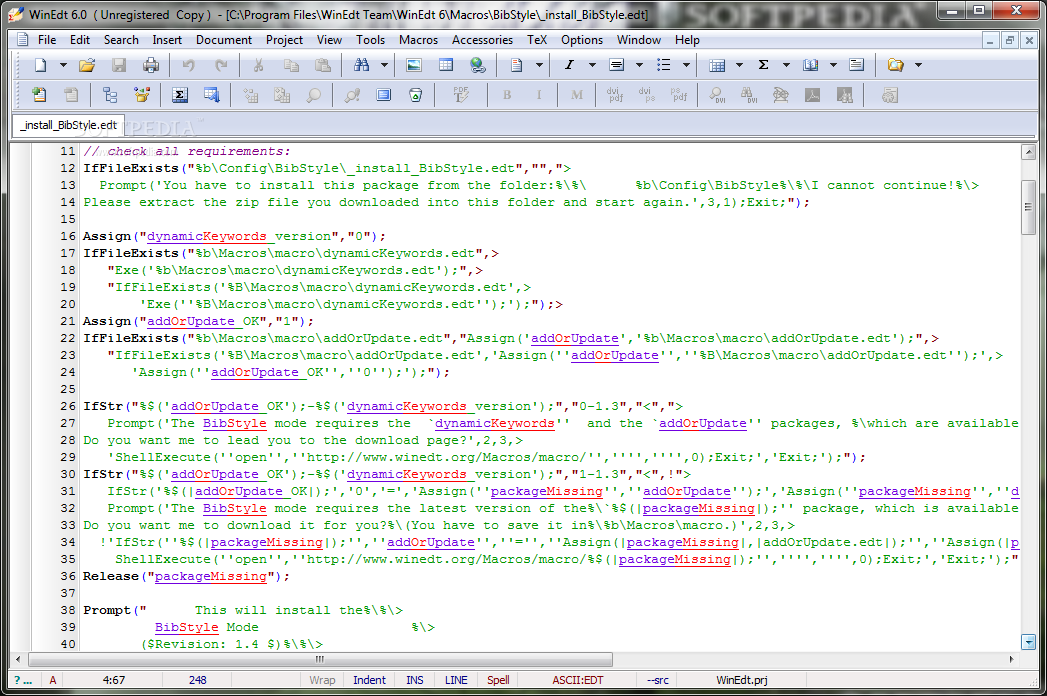Expand the tabular dropdown arrow

pyautogui.click(x=739, y=65)
